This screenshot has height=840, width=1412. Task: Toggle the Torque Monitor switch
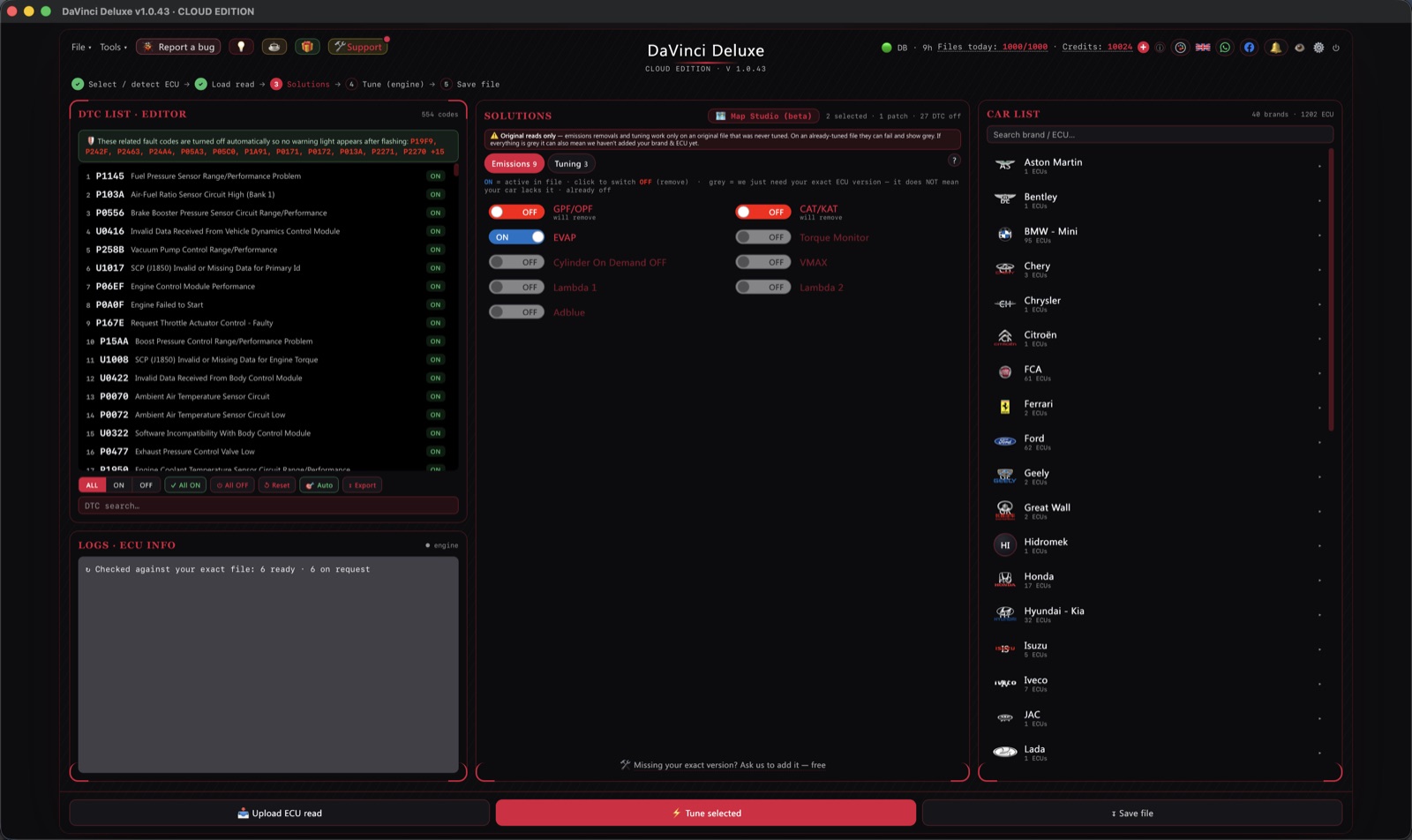[x=763, y=237]
